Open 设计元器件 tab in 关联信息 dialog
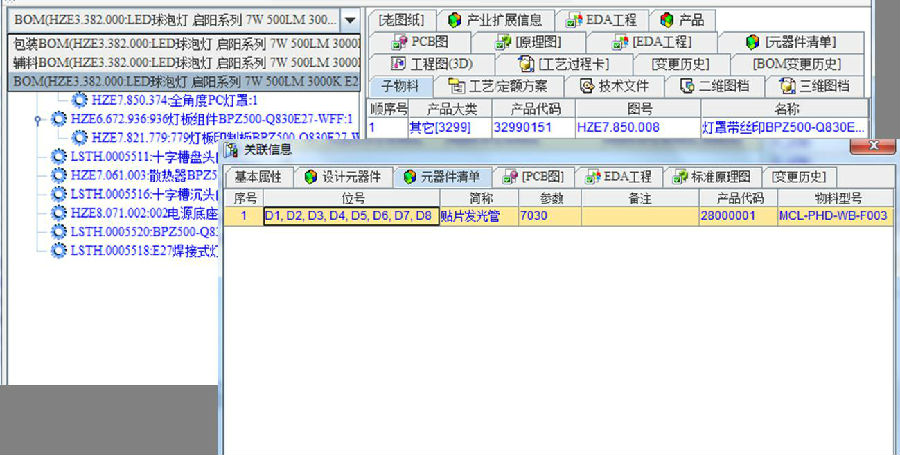Image resolution: width=900 pixels, height=455 pixels. 343,177
